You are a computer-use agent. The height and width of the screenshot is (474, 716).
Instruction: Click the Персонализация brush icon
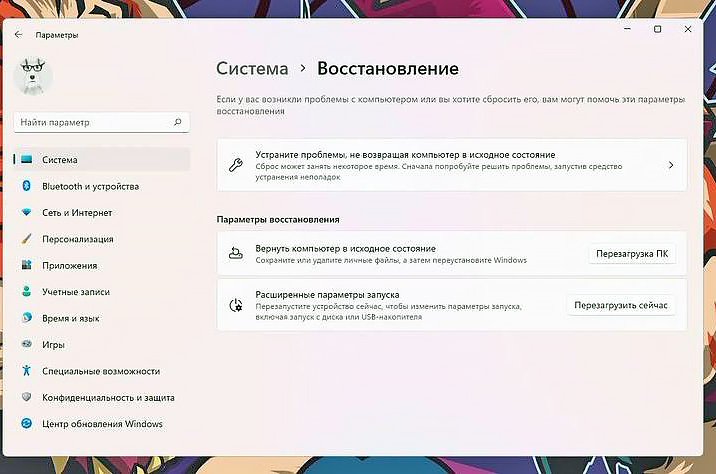(x=26, y=239)
